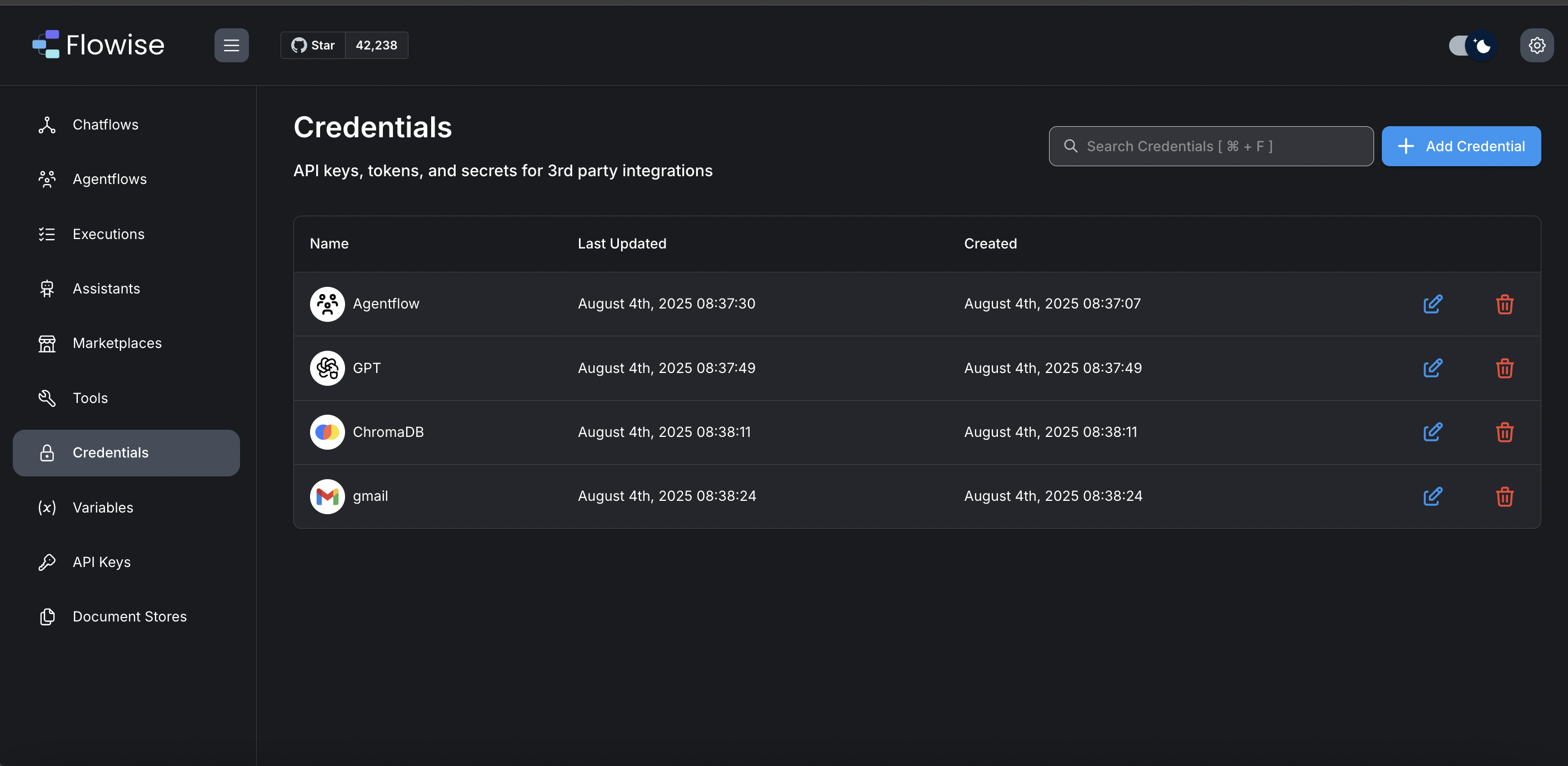Screen dimensions: 1568x766
Task: Go to Marketplaces section
Action: [x=117, y=344]
